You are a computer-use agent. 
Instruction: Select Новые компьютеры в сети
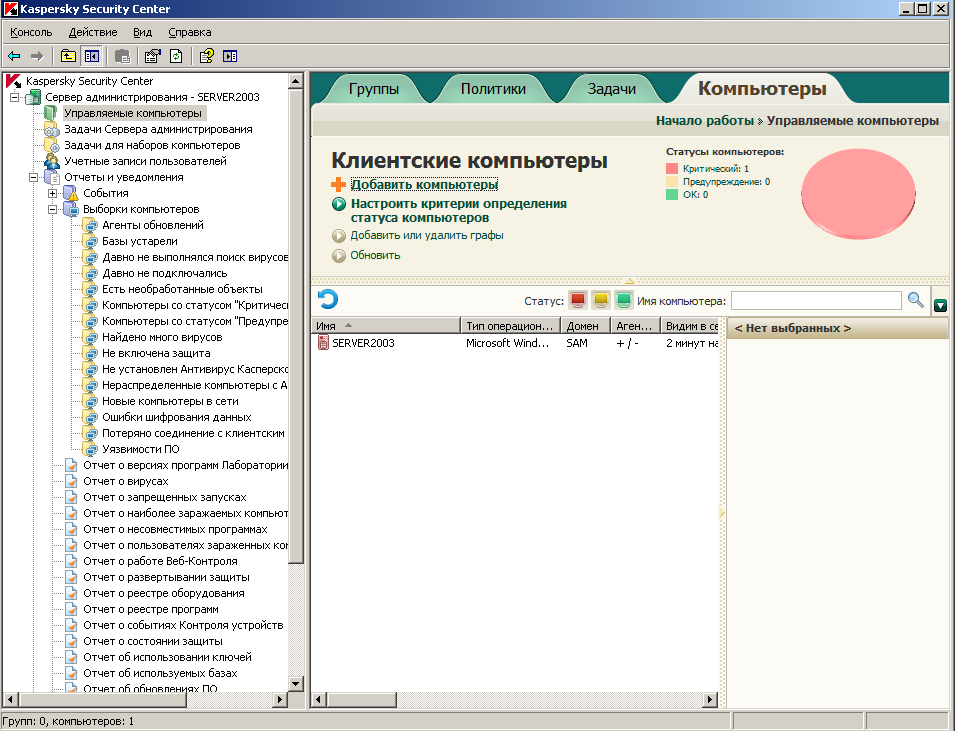(170, 401)
